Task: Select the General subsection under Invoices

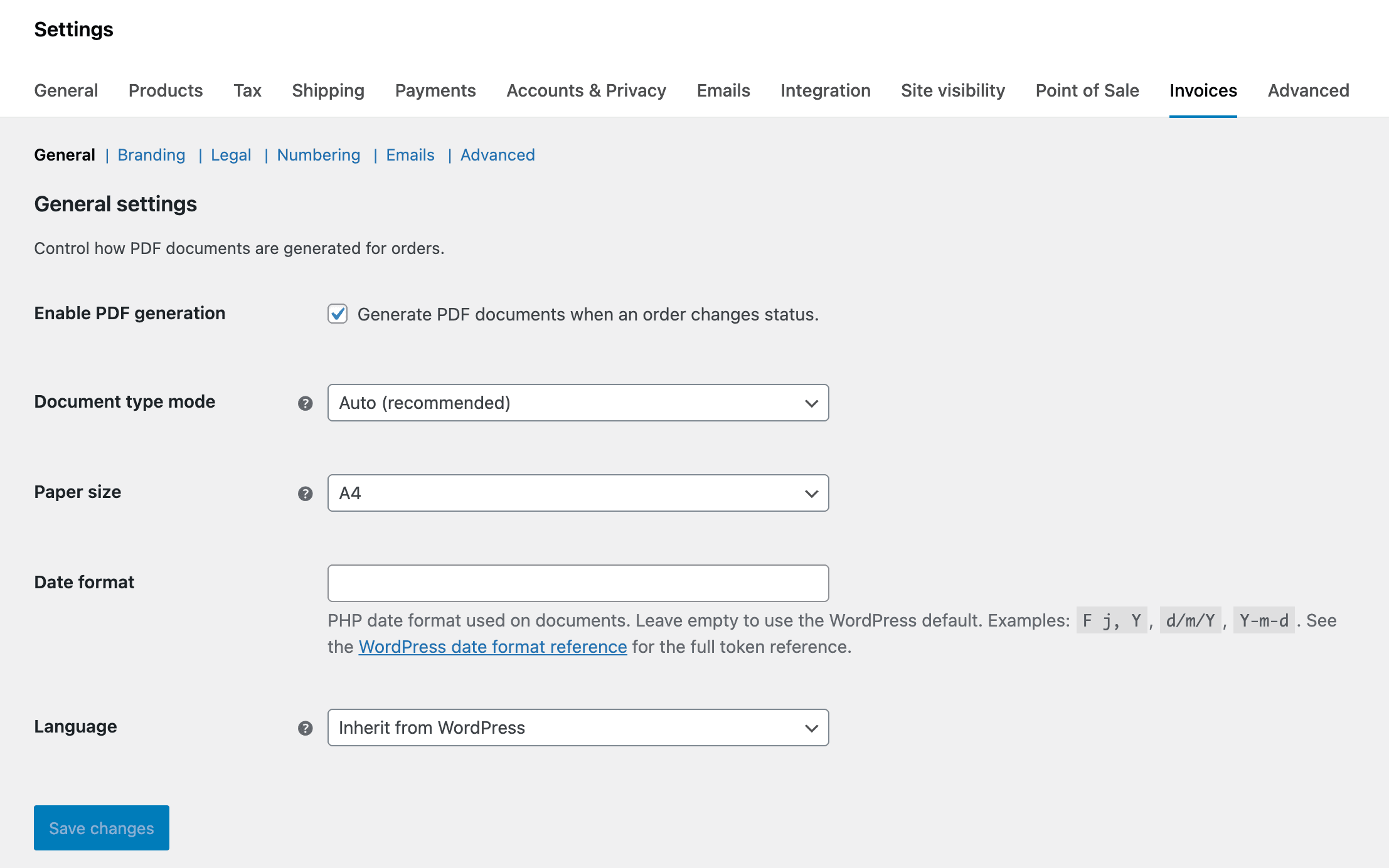Action: (x=65, y=155)
